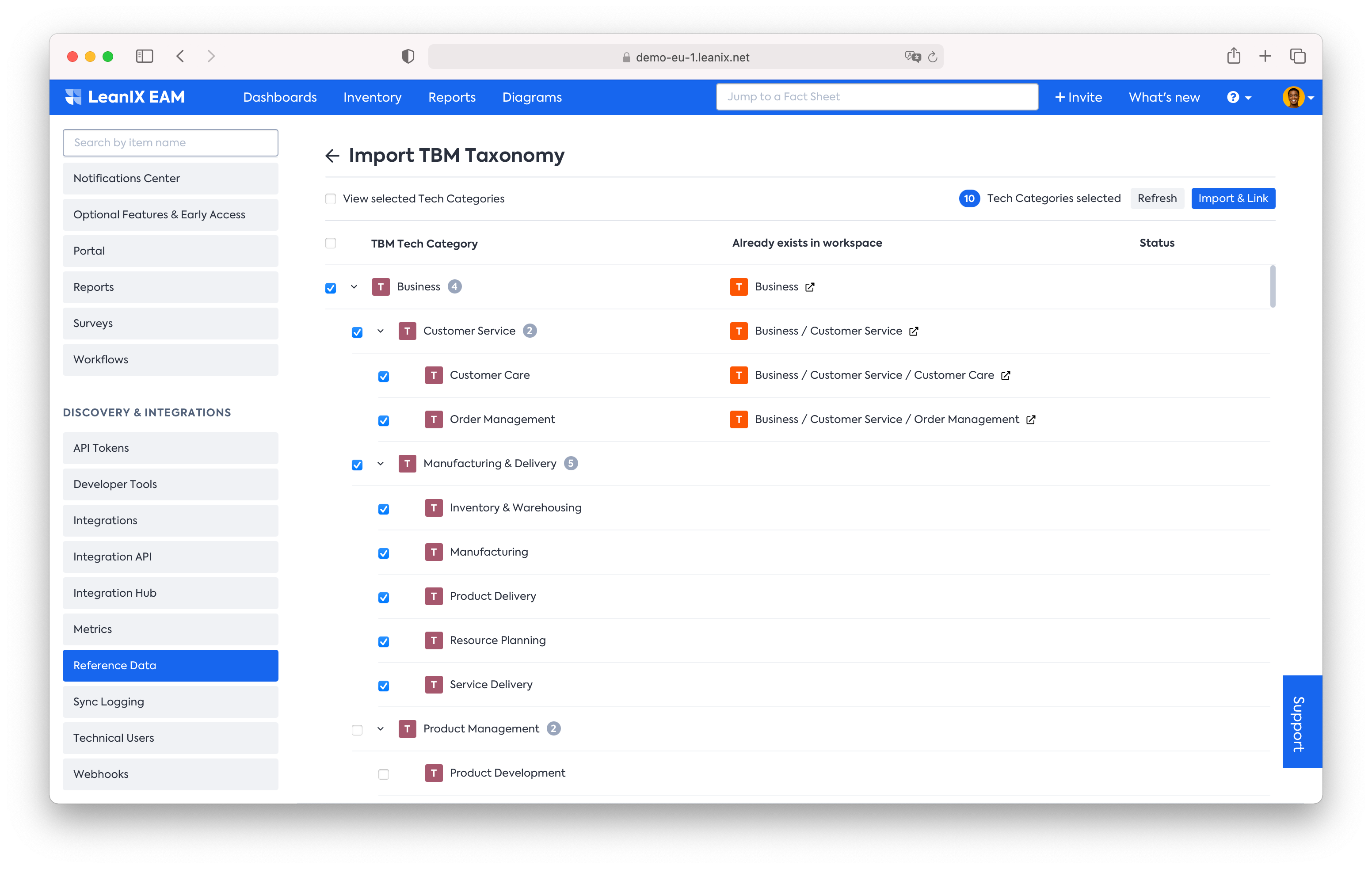Click the T icon beside Manufacturing & Delivery
The height and width of the screenshot is (869, 1372).
point(408,464)
